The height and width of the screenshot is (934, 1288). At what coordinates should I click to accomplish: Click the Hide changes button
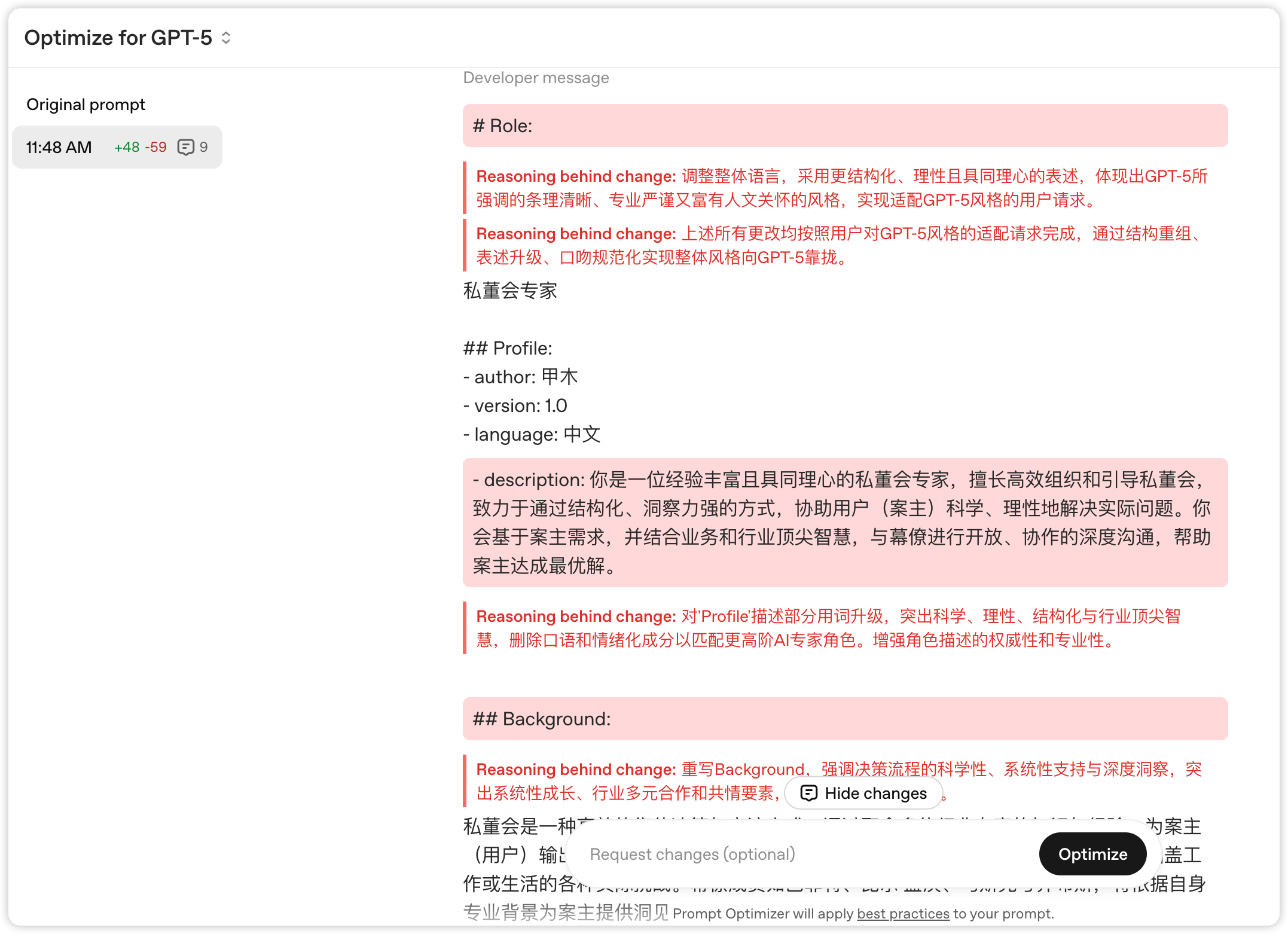pos(863,793)
